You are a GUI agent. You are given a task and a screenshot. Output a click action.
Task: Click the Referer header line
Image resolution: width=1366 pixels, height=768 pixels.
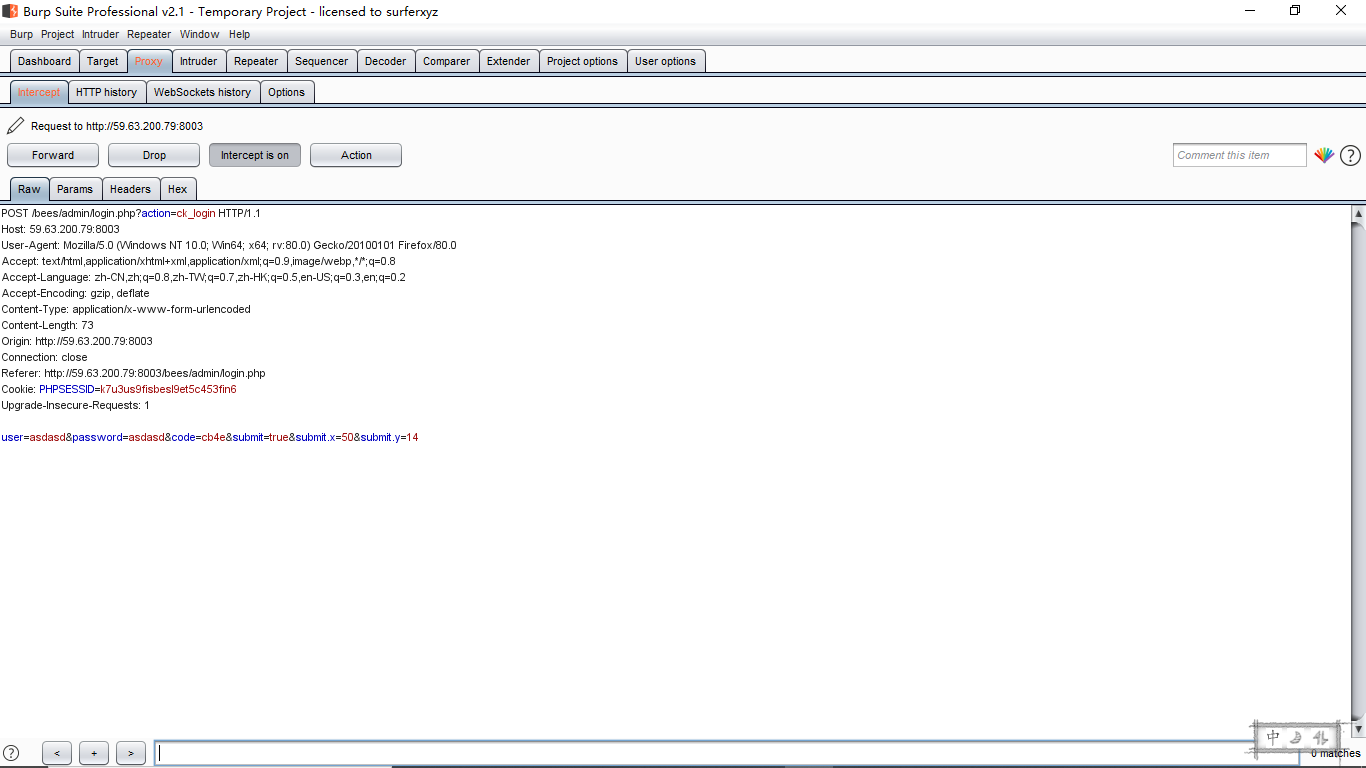(x=133, y=373)
